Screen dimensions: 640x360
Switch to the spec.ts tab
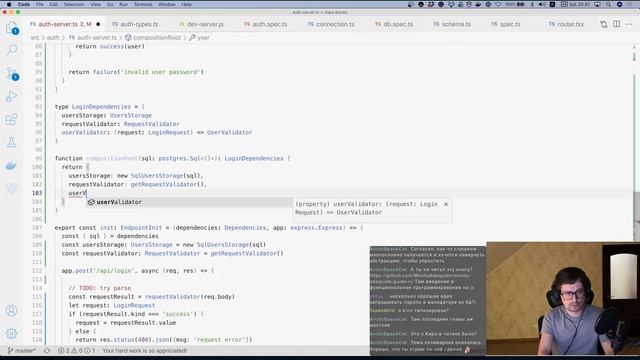(x=510, y=24)
